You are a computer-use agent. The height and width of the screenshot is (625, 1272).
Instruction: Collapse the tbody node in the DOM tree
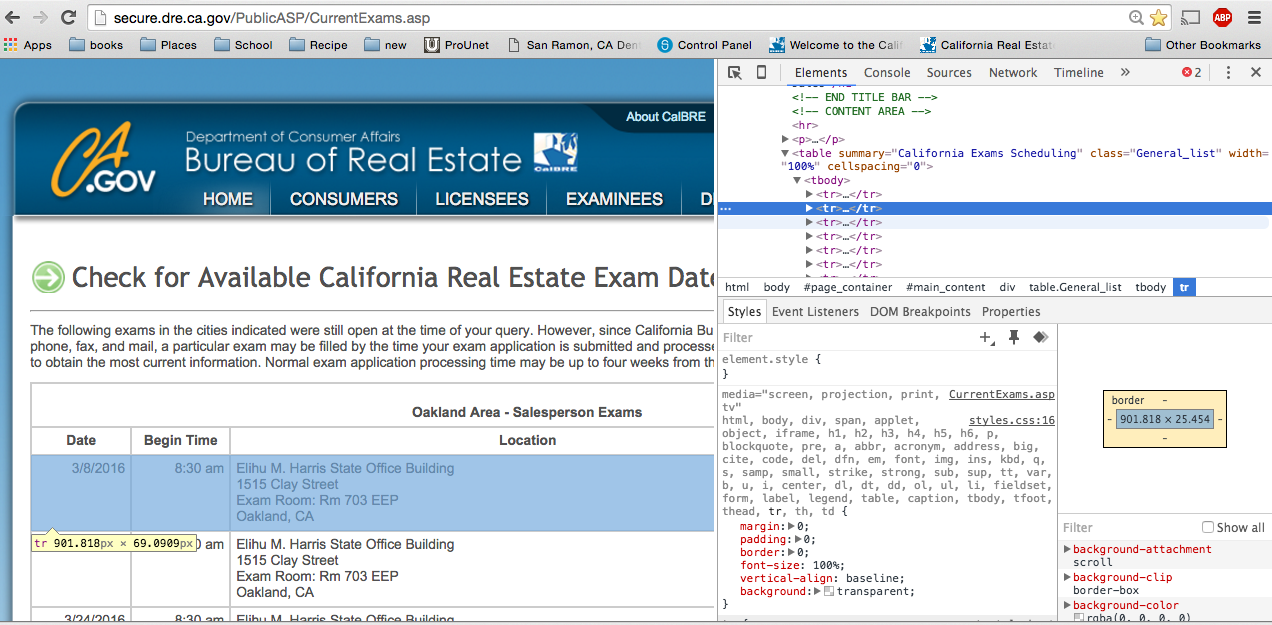(x=797, y=180)
